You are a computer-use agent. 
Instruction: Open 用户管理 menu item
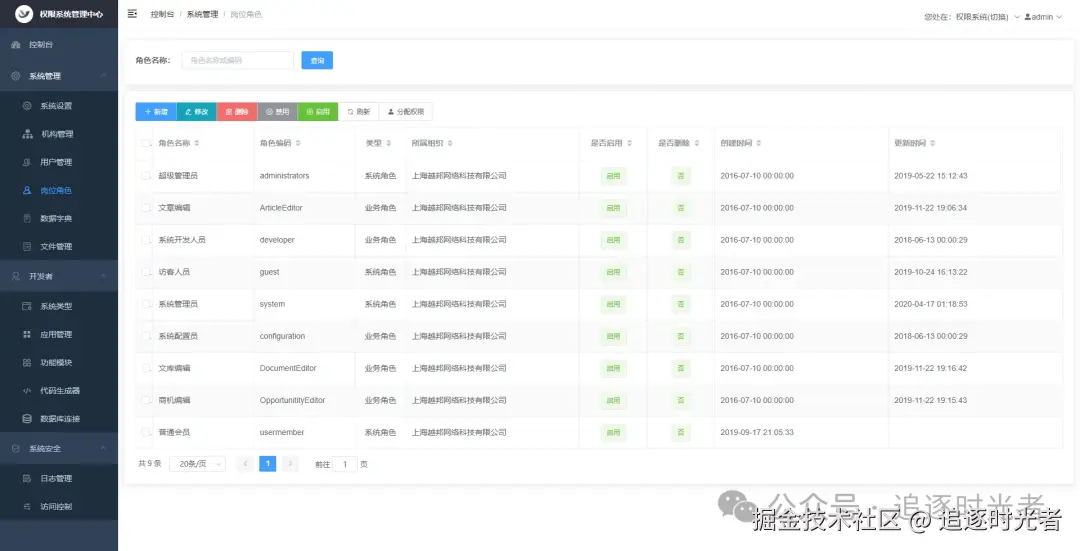click(59, 163)
